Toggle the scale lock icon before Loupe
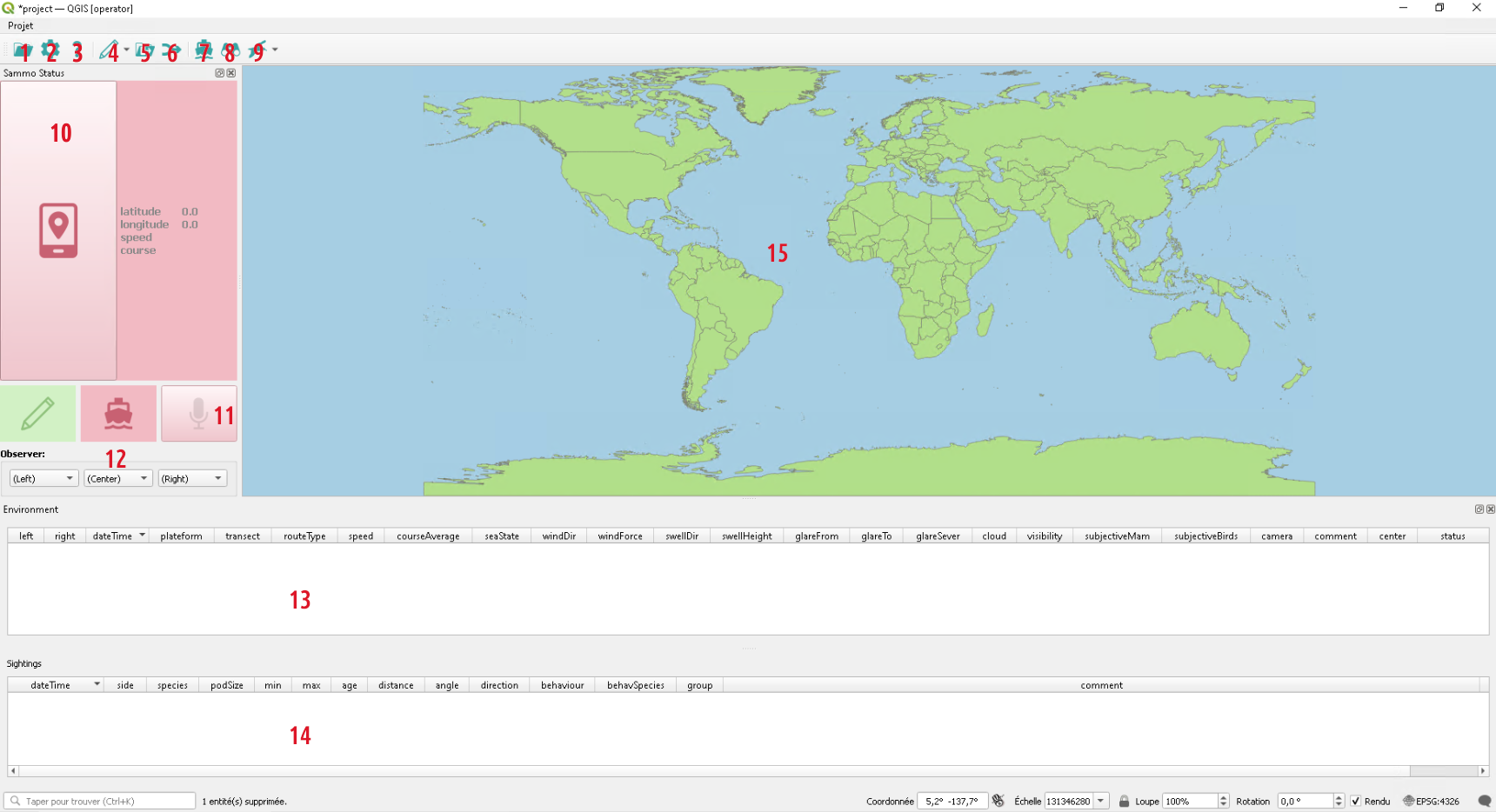Image resolution: width=1496 pixels, height=812 pixels. tap(1124, 802)
